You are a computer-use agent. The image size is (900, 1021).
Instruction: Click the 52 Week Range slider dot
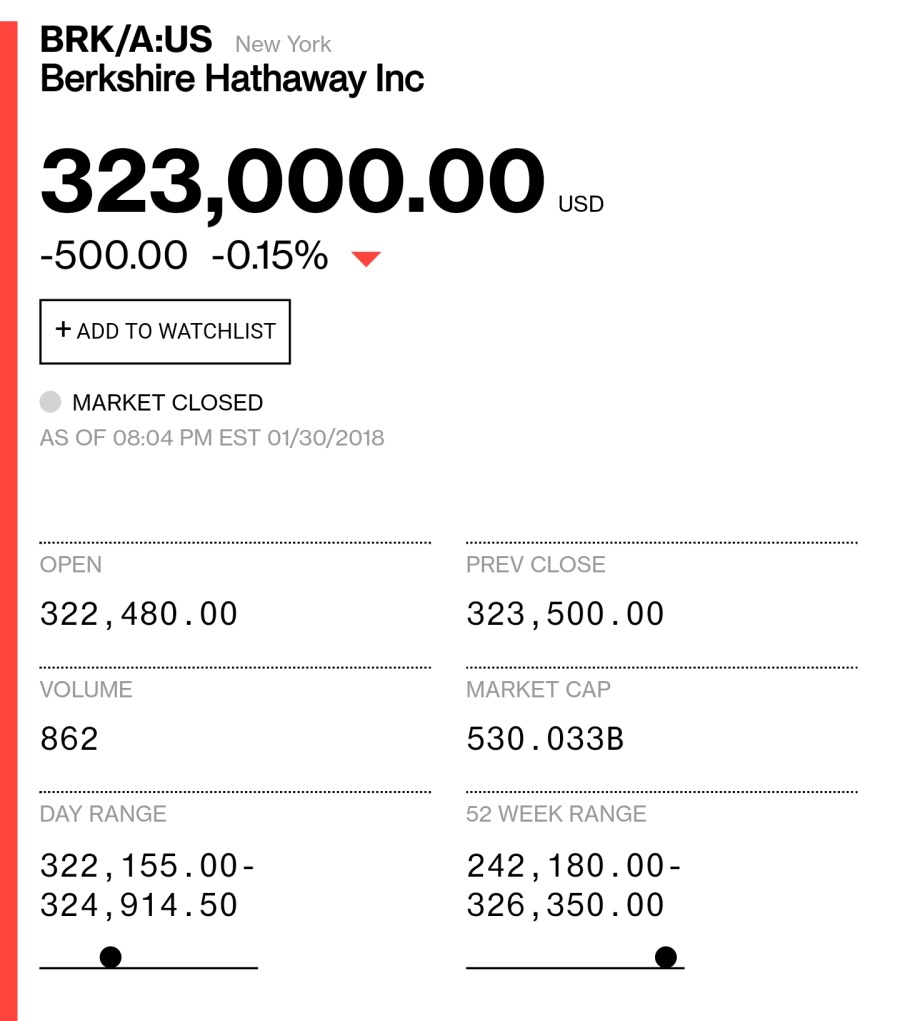(666, 957)
